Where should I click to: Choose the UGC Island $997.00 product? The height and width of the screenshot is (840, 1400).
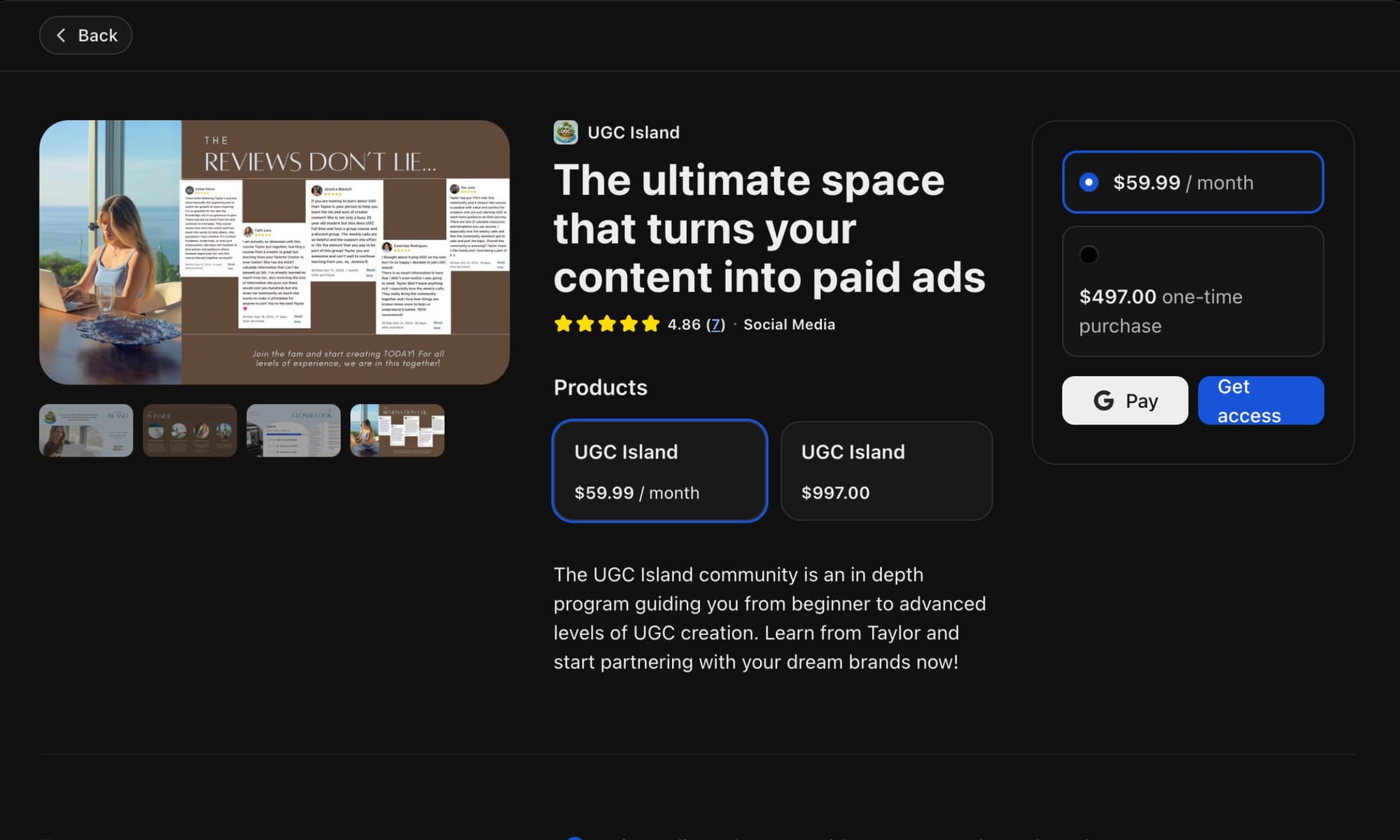pyautogui.click(x=886, y=470)
